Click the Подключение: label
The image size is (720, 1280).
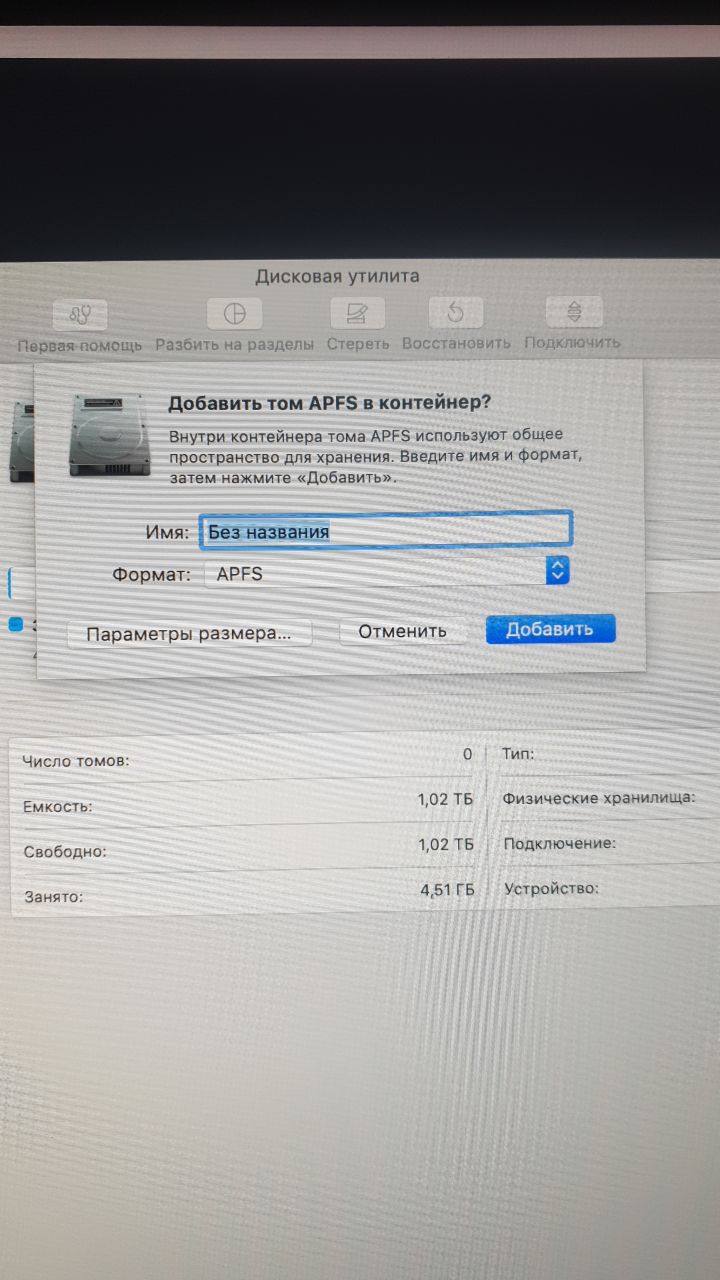(x=559, y=843)
